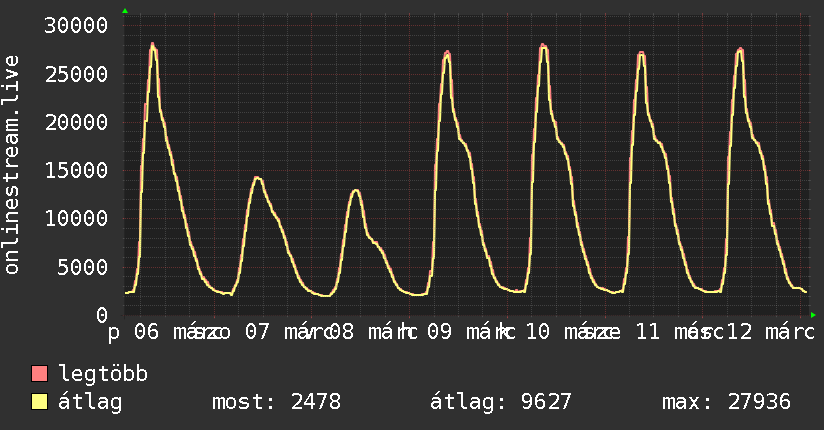The width and height of the screenshot is (824, 430).
Task: Click the 09 márc x-axis date label
Action: pyautogui.click(x=468, y=332)
